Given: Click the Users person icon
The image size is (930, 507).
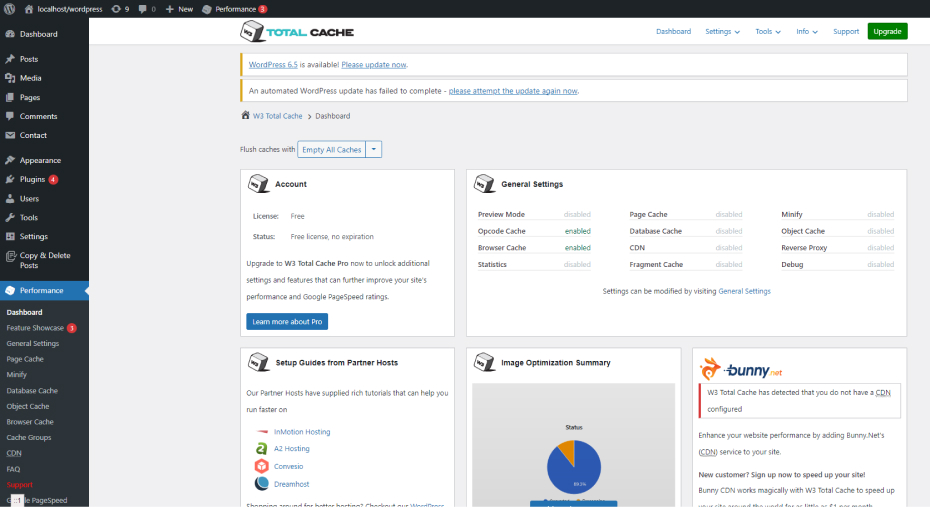Looking at the screenshot, I should 10,199.
